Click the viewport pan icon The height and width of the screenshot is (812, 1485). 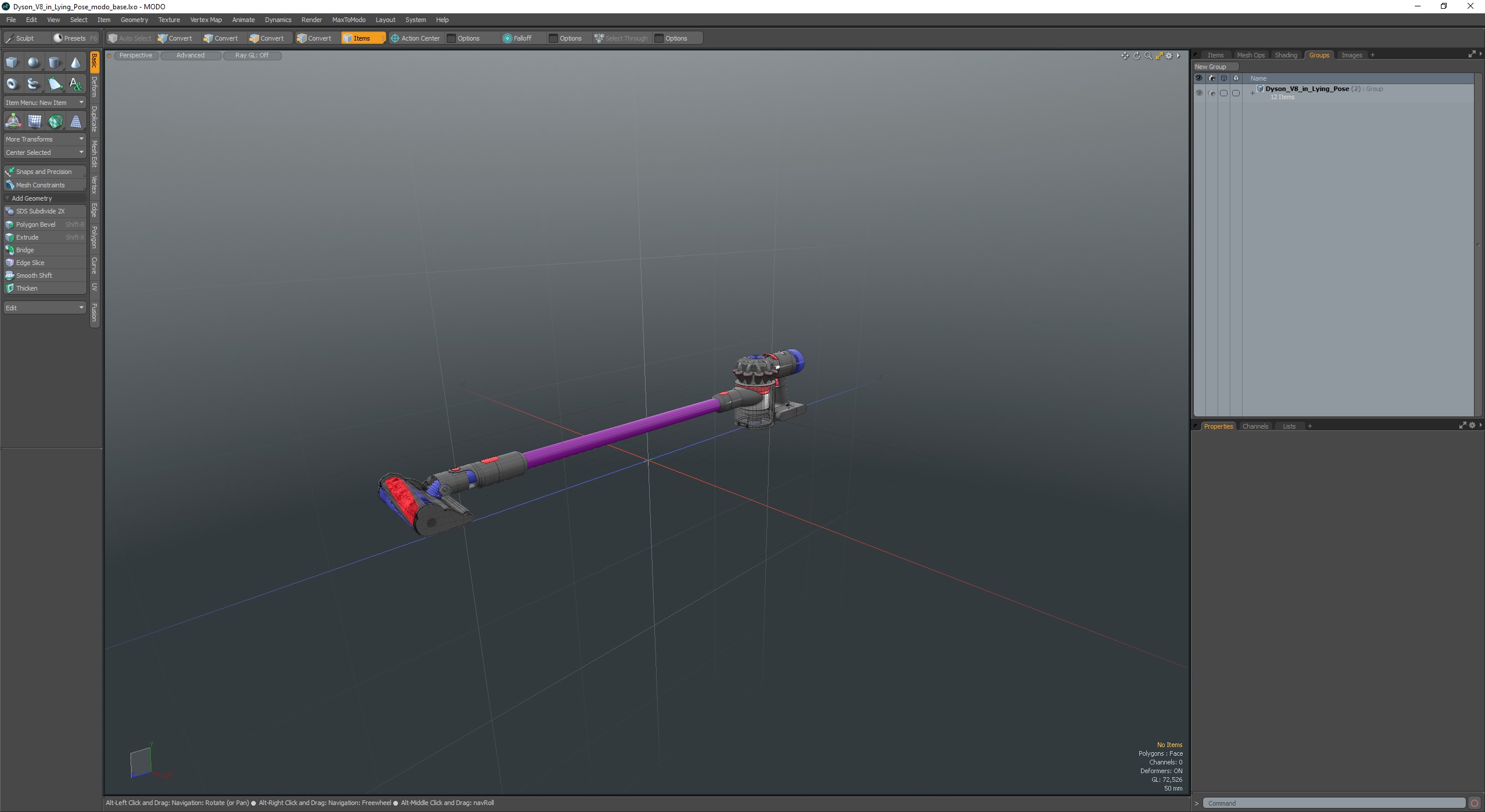point(1125,56)
